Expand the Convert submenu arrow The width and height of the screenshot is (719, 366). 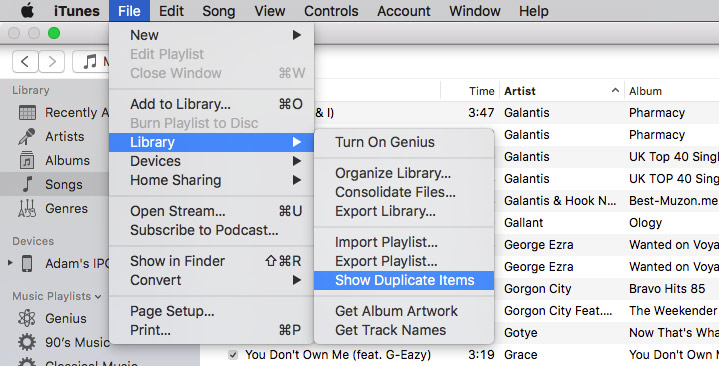tap(297, 280)
